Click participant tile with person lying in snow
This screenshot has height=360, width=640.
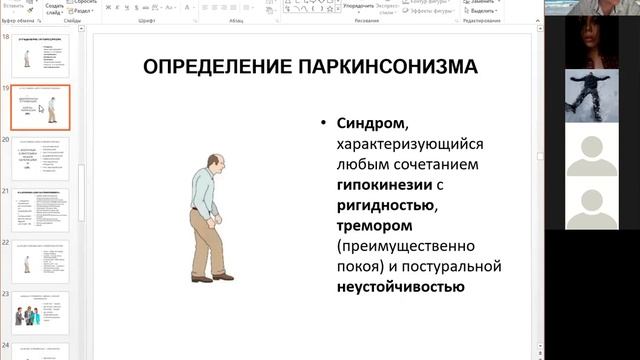592,96
